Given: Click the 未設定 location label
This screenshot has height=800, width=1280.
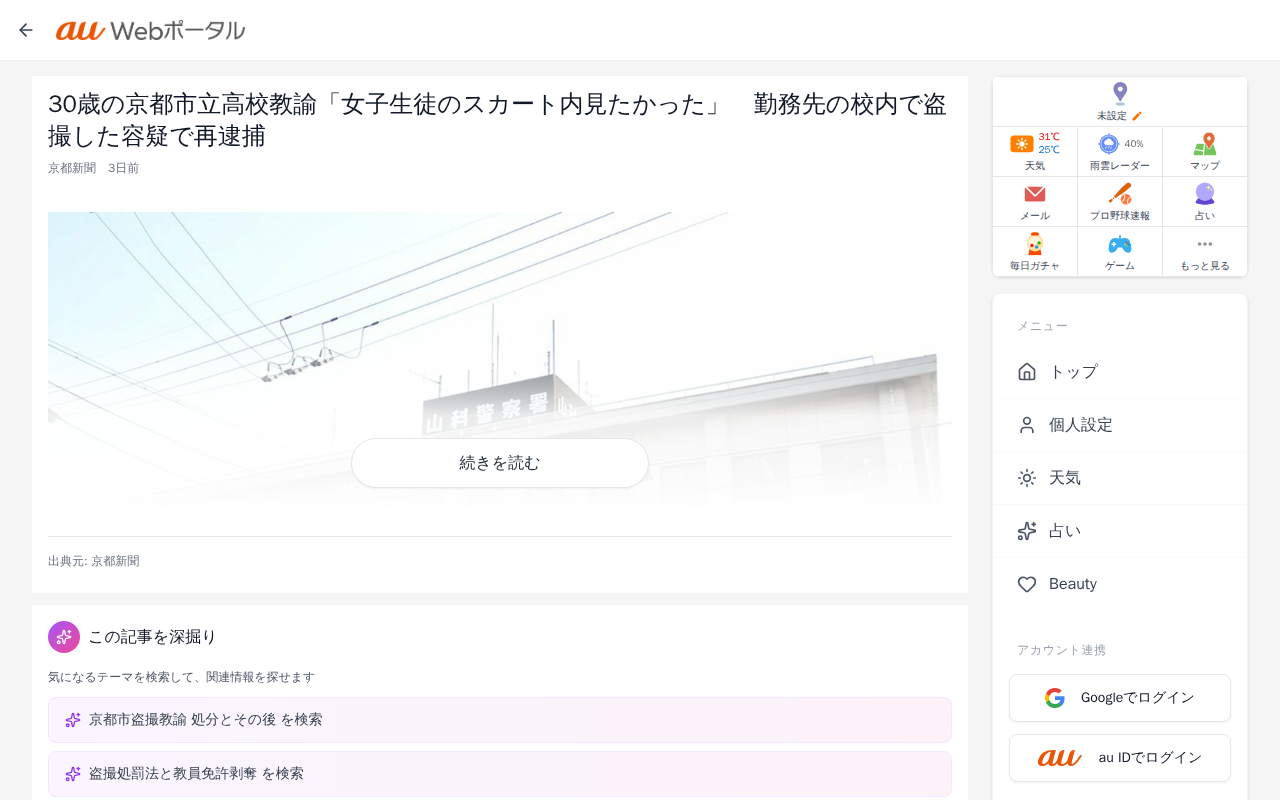Looking at the screenshot, I should click(1112, 116).
